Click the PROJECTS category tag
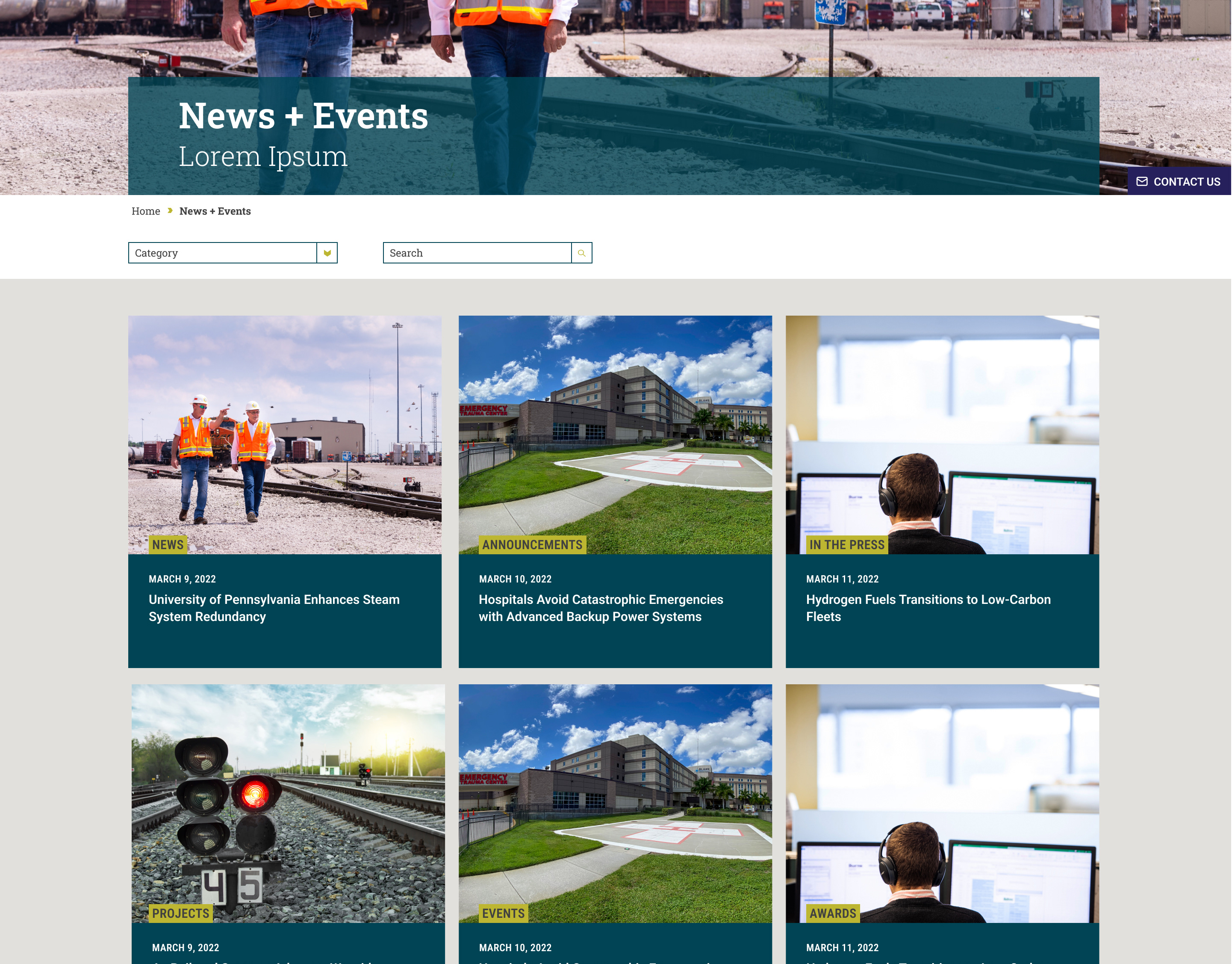 coord(180,913)
